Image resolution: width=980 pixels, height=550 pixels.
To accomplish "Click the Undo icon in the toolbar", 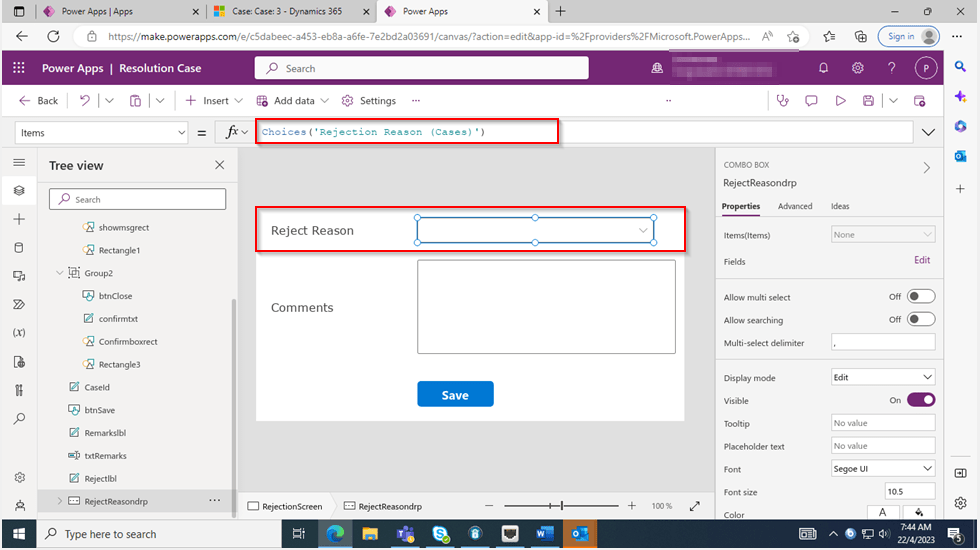I will pos(85,101).
